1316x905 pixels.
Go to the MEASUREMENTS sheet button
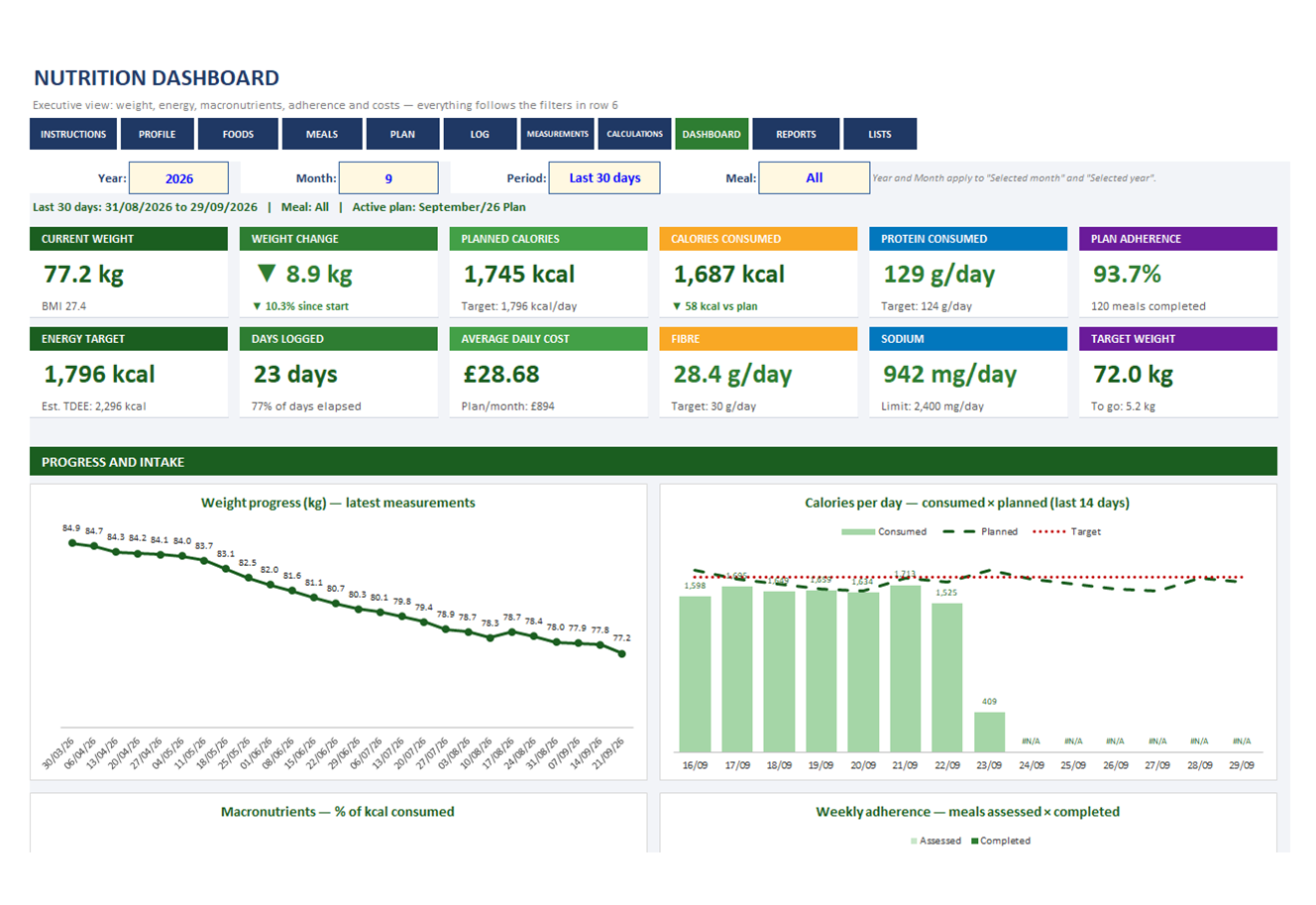[x=557, y=134]
